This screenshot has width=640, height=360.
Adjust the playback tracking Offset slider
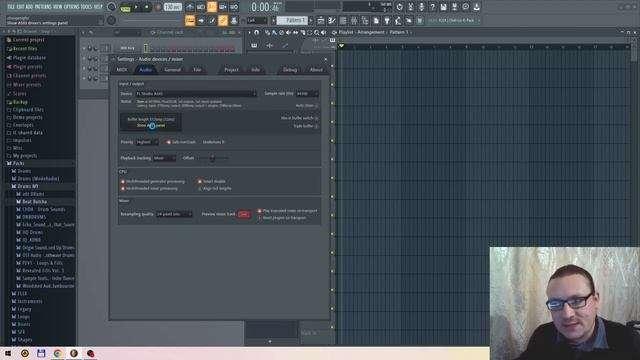point(212,158)
